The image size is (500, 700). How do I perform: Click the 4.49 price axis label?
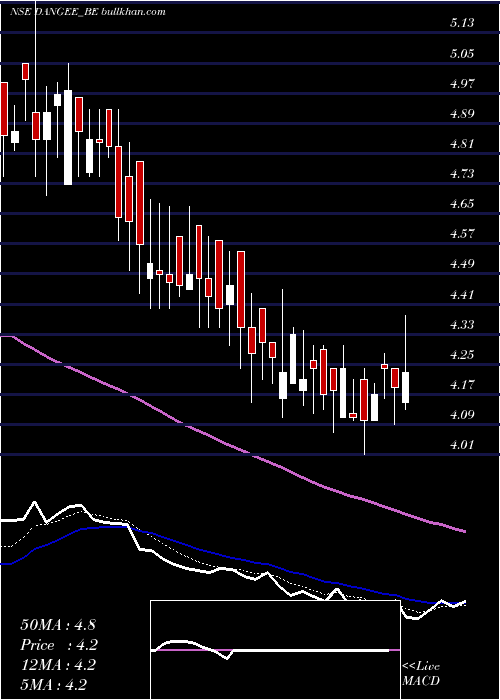coord(462,264)
